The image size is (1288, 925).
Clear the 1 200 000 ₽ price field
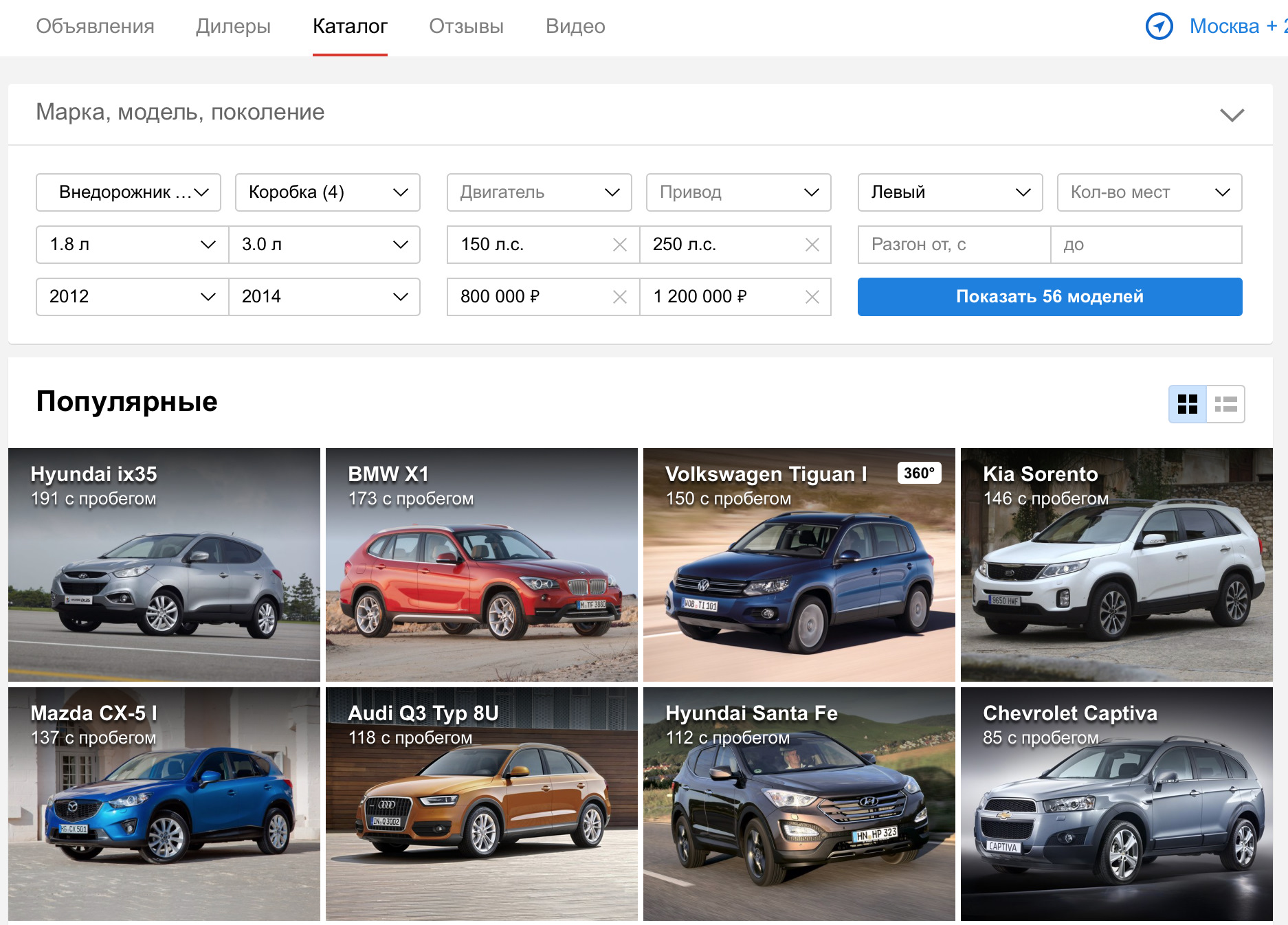812,297
